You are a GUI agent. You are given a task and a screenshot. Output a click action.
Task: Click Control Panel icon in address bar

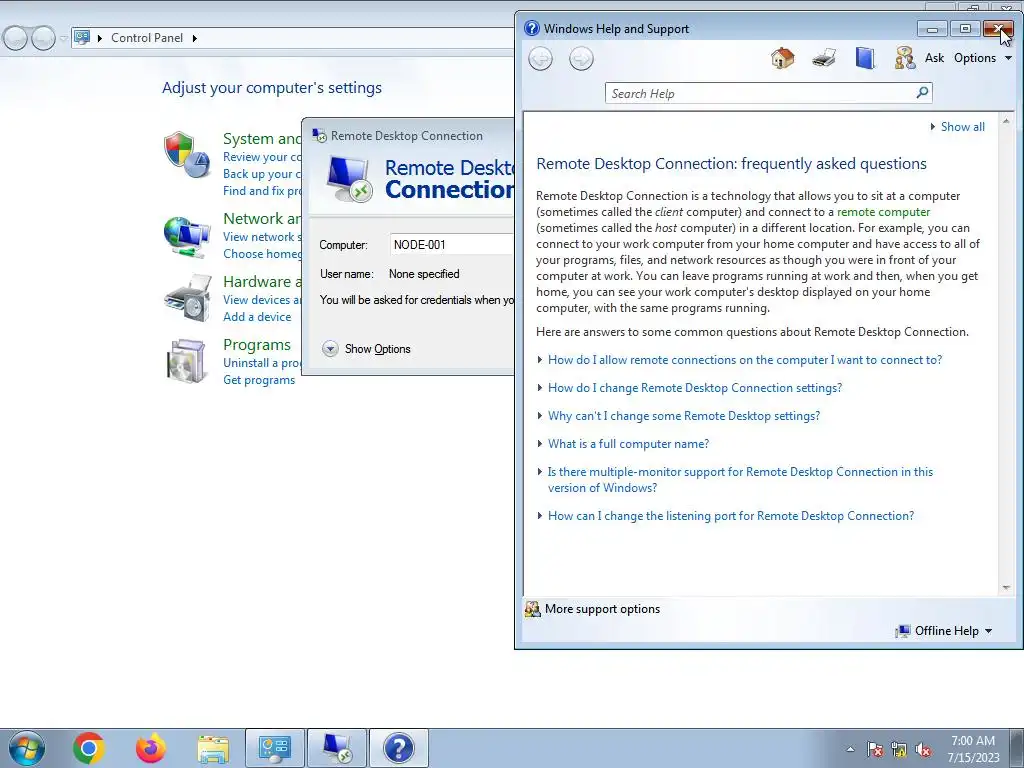82,37
